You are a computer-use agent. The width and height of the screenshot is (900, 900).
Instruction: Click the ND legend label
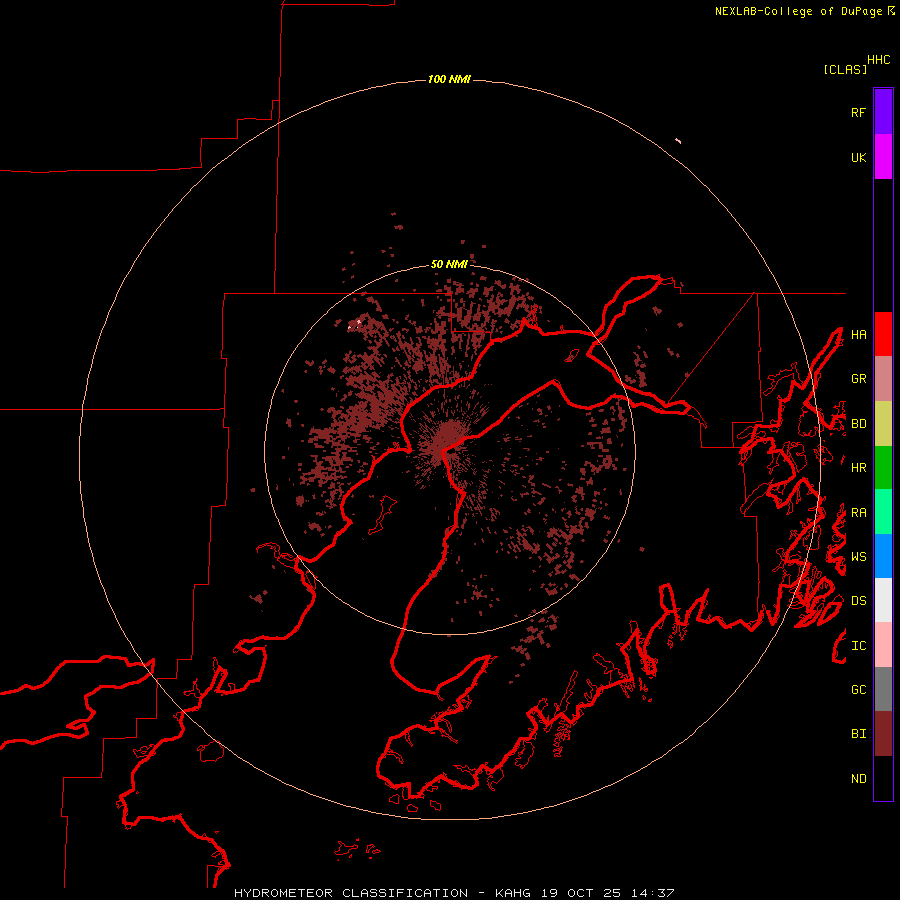(x=858, y=779)
